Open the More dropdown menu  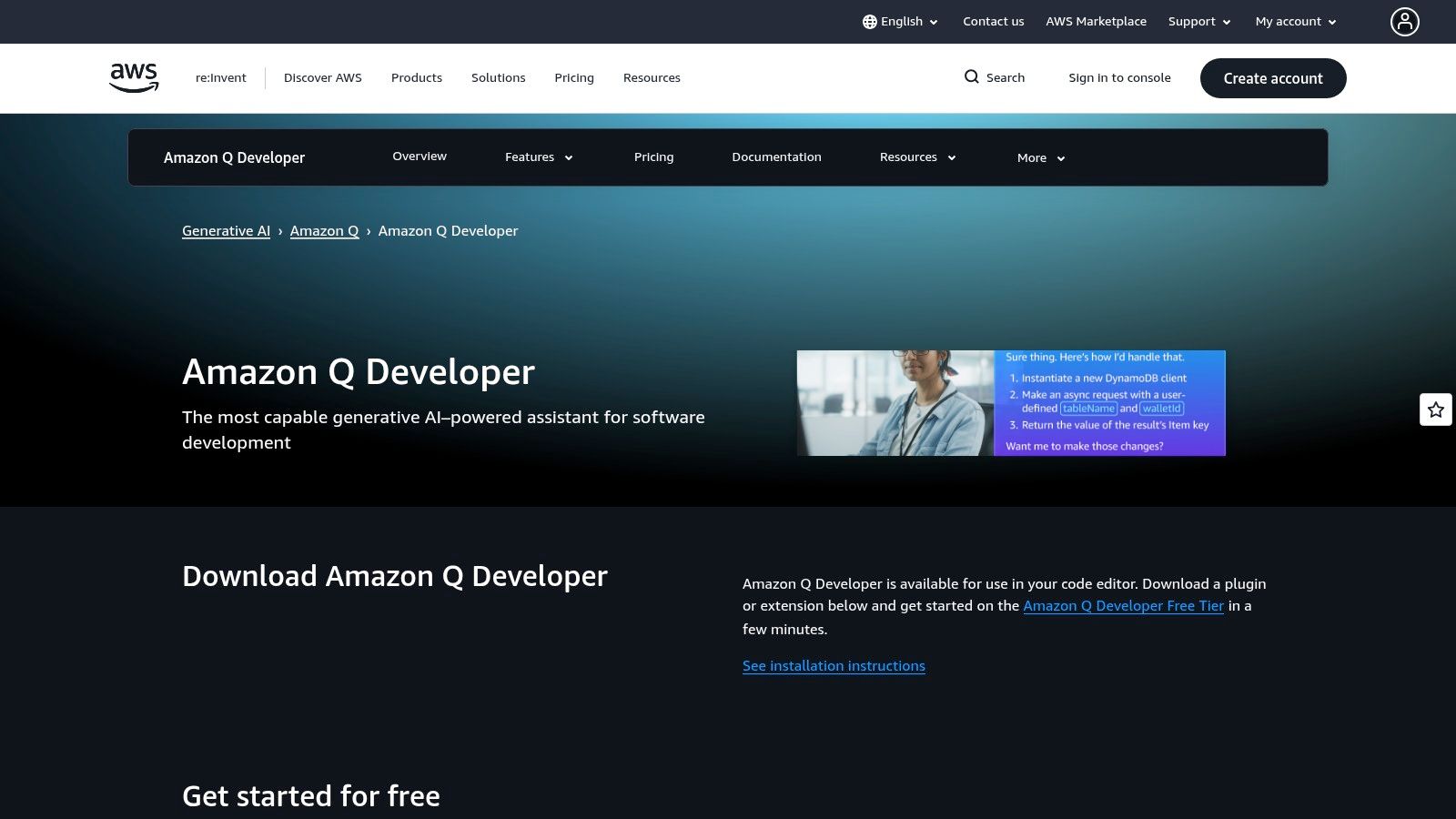pos(1039,157)
